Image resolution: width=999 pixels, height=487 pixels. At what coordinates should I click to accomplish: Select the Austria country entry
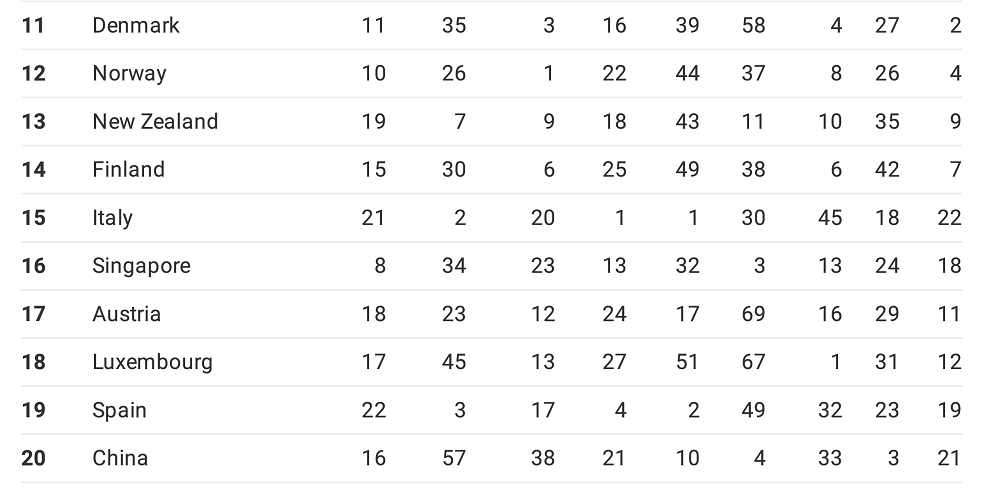[126, 314]
